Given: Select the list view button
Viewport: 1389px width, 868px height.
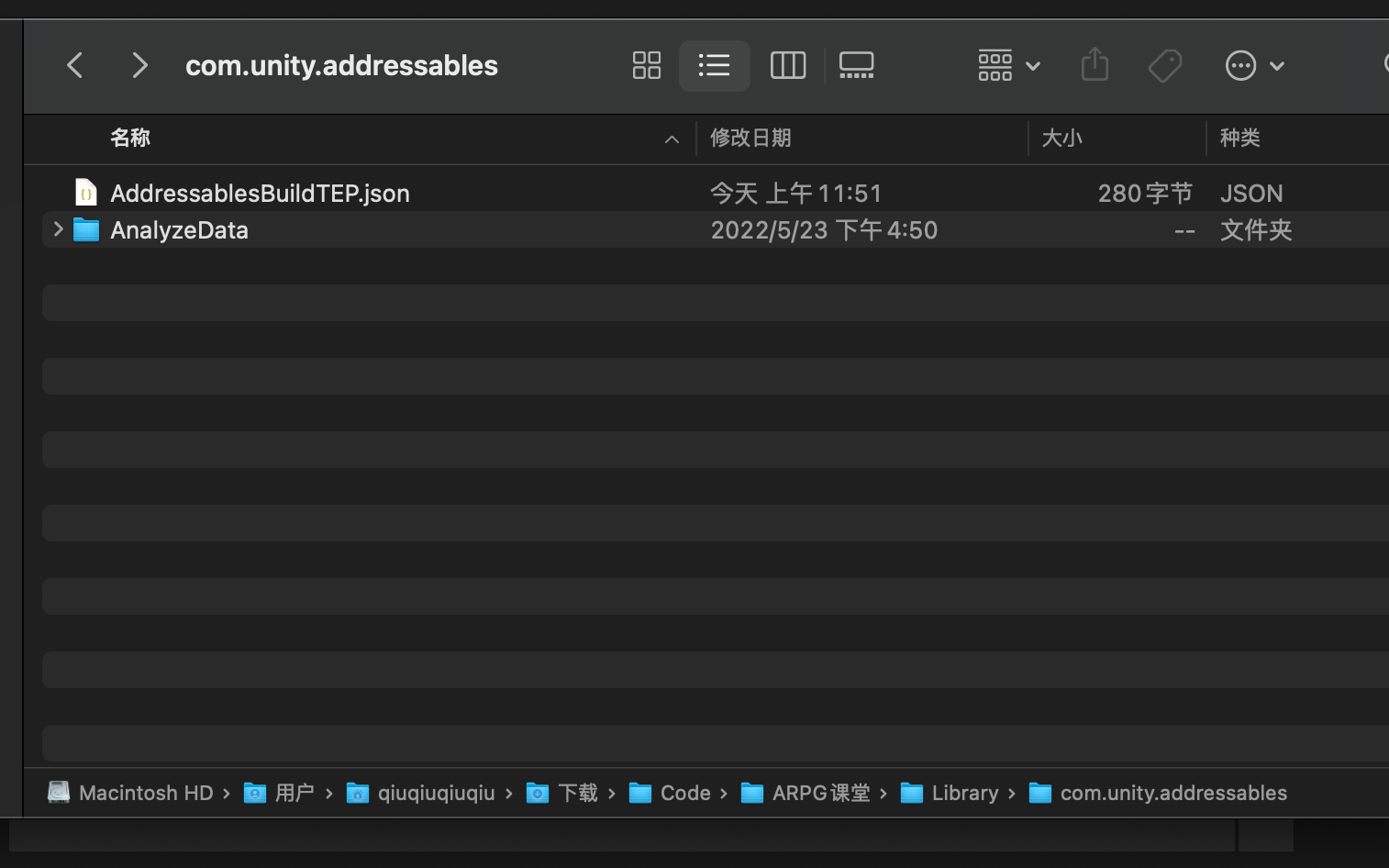Looking at the screenshot, I should coord(714,66).
